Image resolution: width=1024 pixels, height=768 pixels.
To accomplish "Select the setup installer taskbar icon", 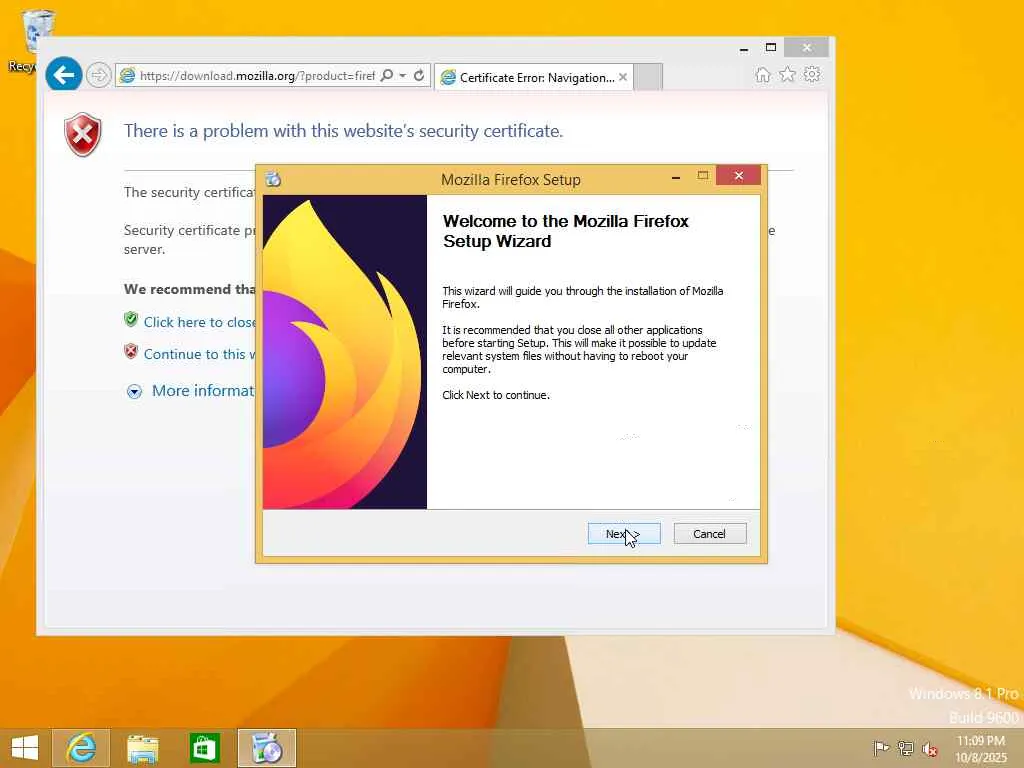I will point(266,748).
